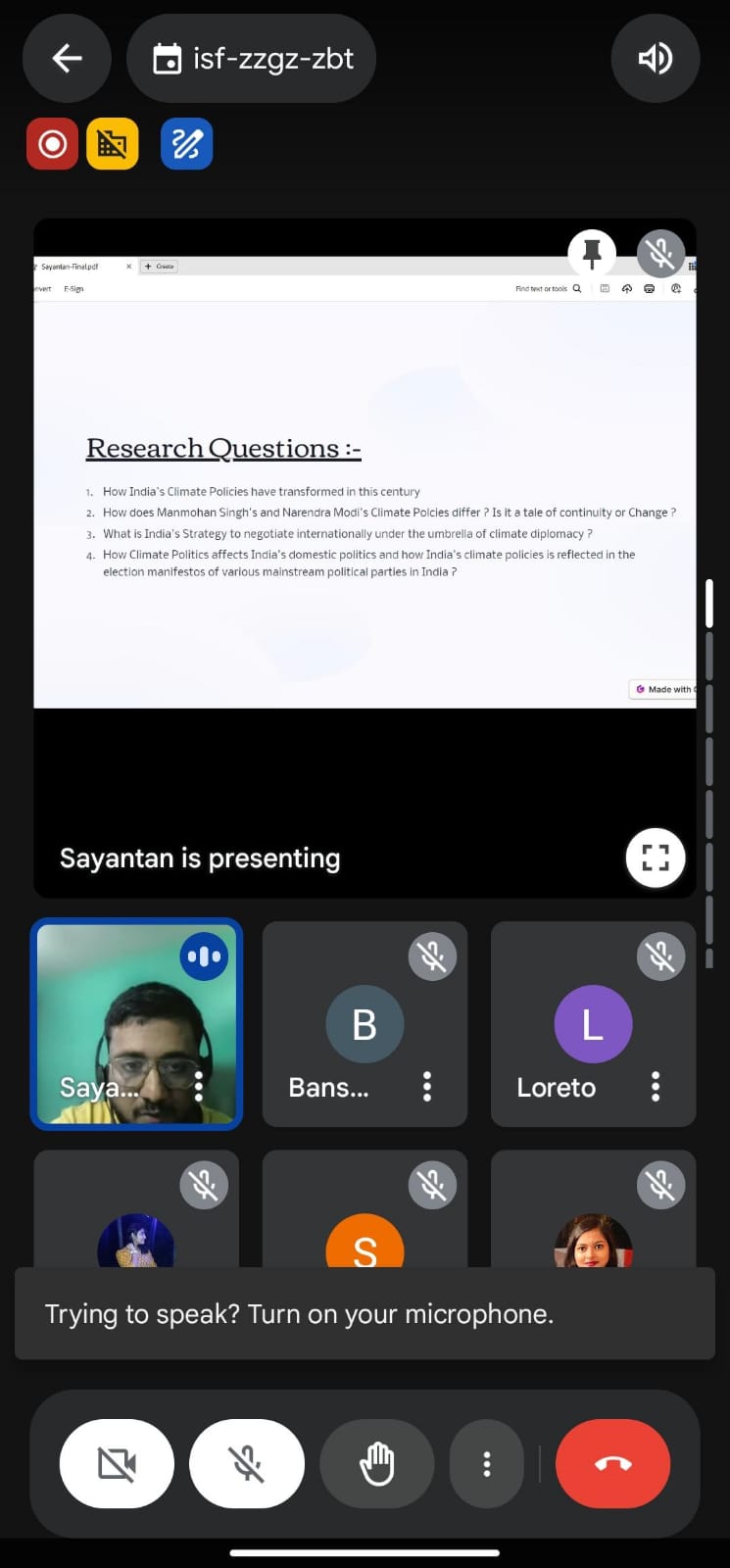Open three-dot menu on Sayantan's tile
Viewport: 730px width, 1568px height.
199,1086
